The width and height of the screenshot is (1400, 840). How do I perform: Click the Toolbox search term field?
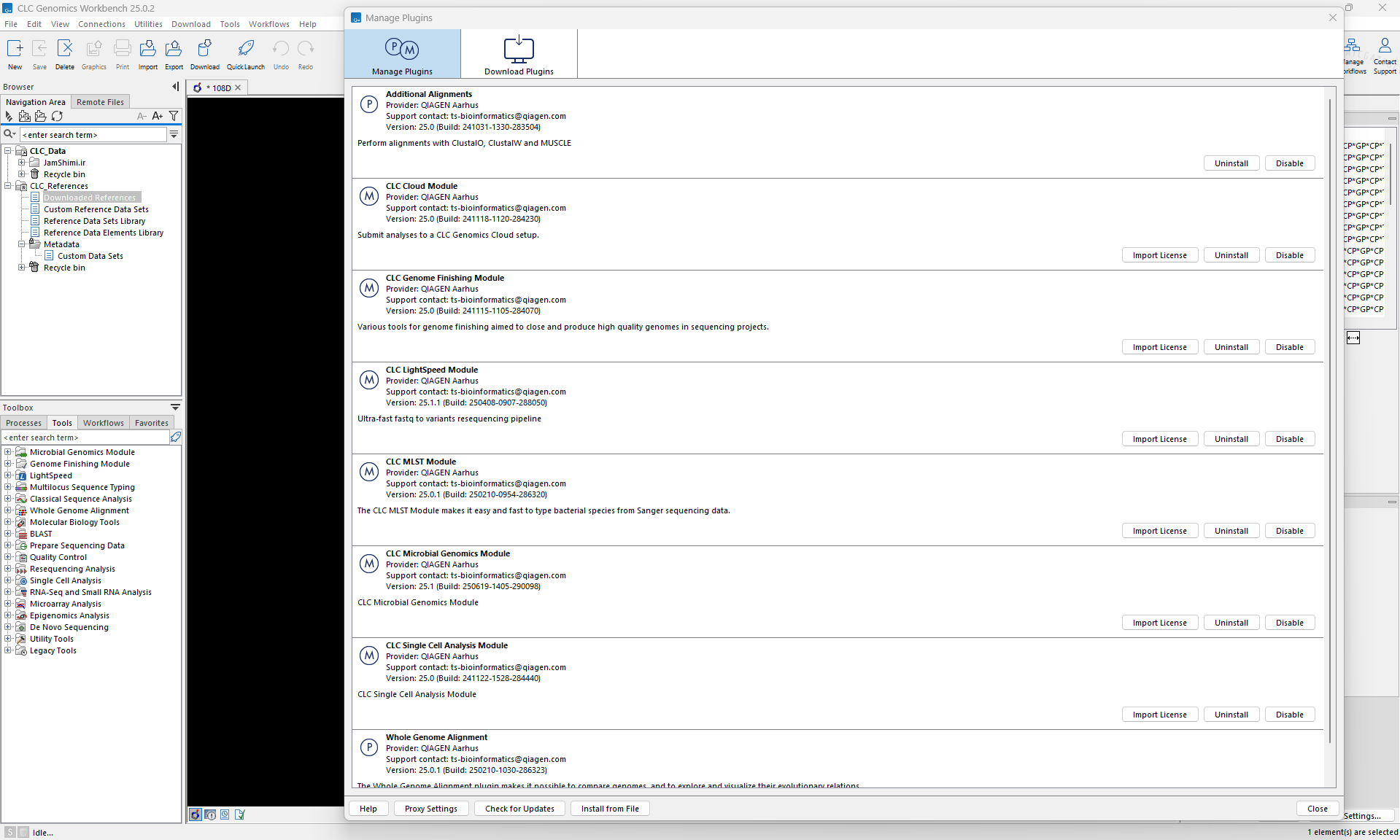(85, 437)
